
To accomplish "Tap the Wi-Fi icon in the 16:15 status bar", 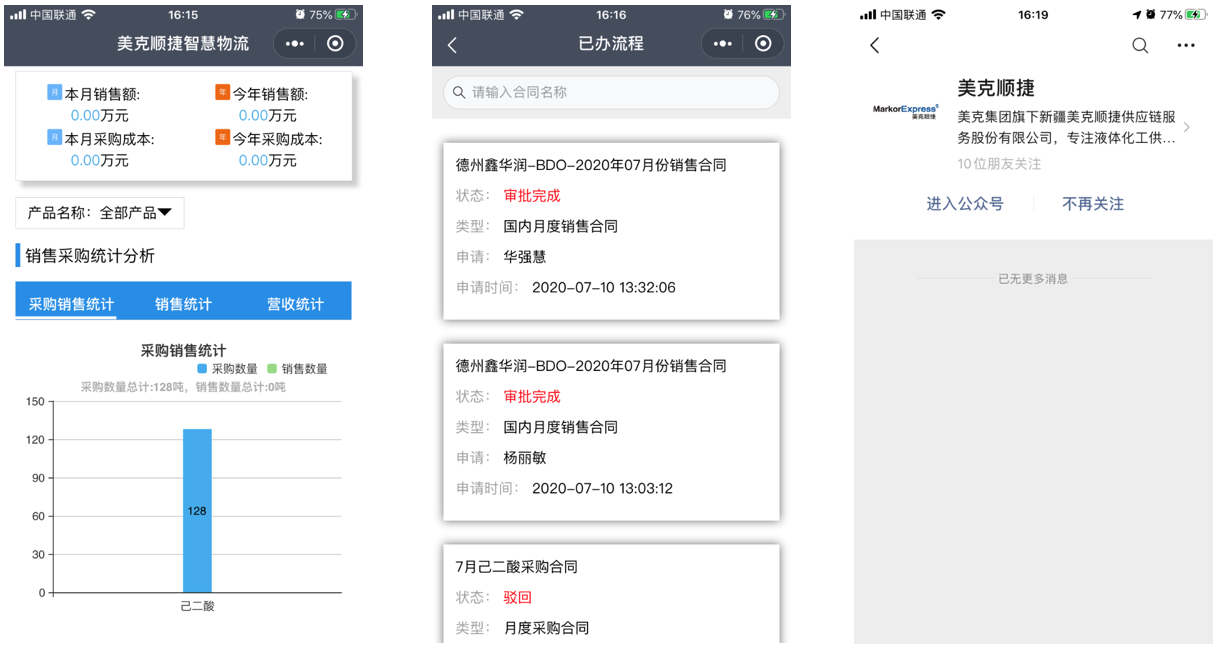I will click(88, 15).
